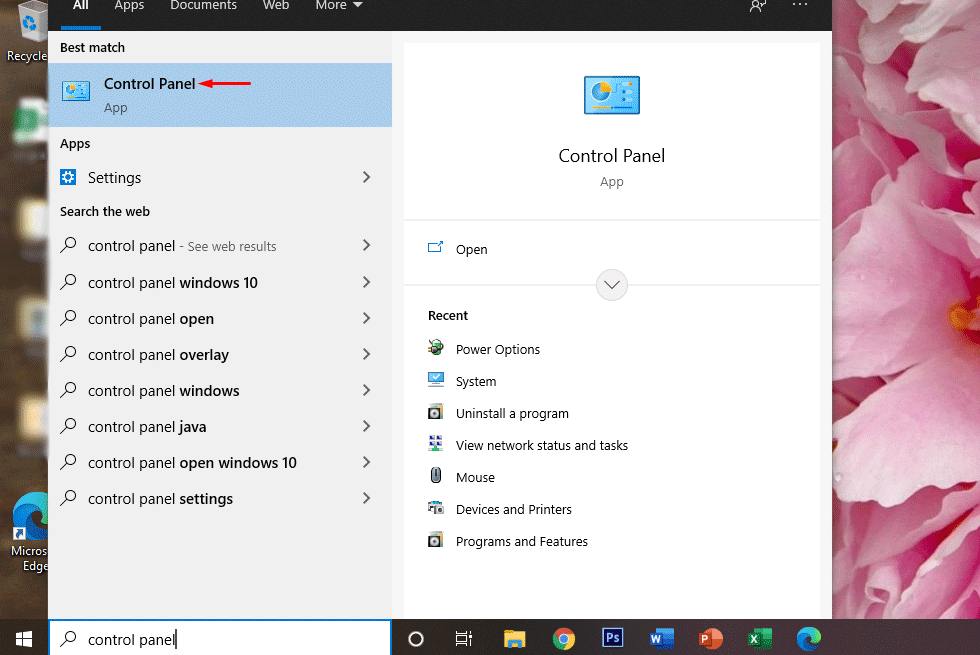Viewport: 980px width, 655px height.
Task: Expand the 'control panel java' suggestion arrow
Action: pyautogui.click(x=367, y=427)
